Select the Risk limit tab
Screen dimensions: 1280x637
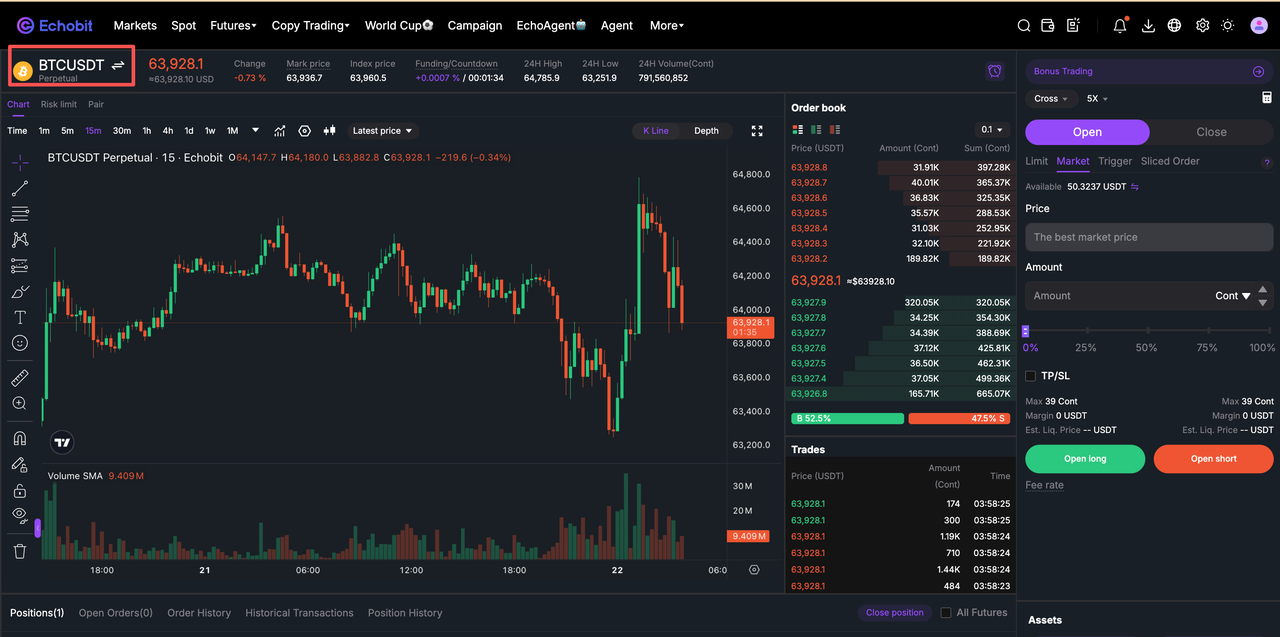click(x=59, y=104)
